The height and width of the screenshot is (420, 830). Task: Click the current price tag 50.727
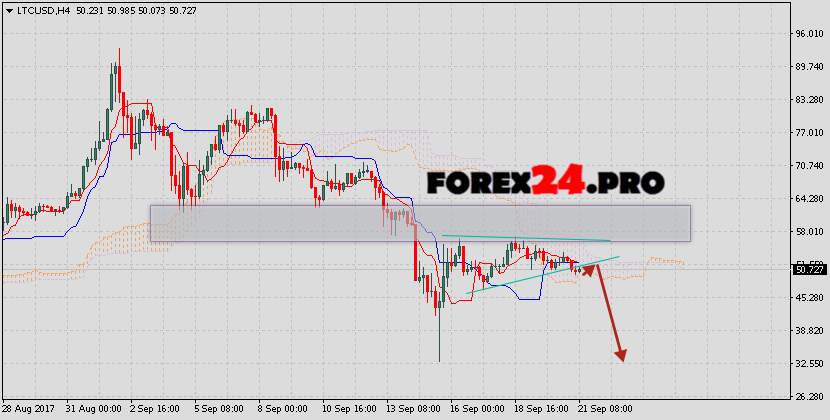[x=808, y=269]
